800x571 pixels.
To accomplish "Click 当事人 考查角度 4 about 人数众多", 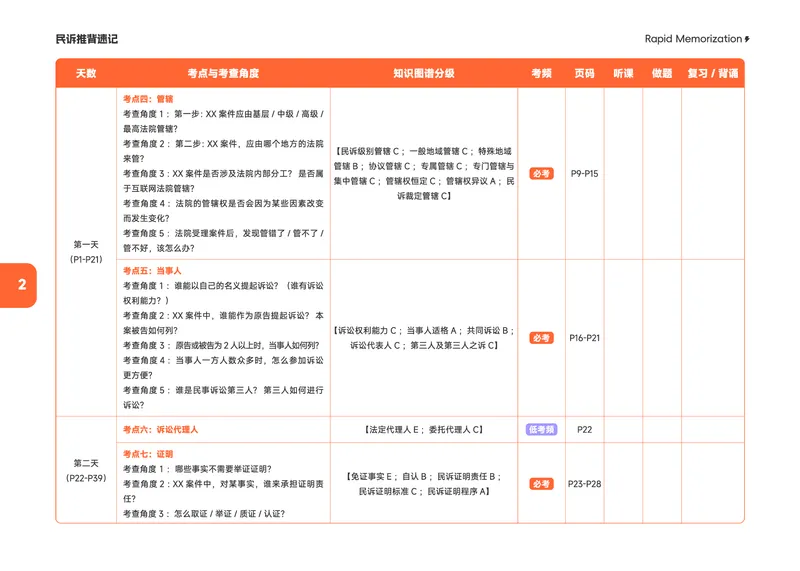I will [x=223, y=368].
